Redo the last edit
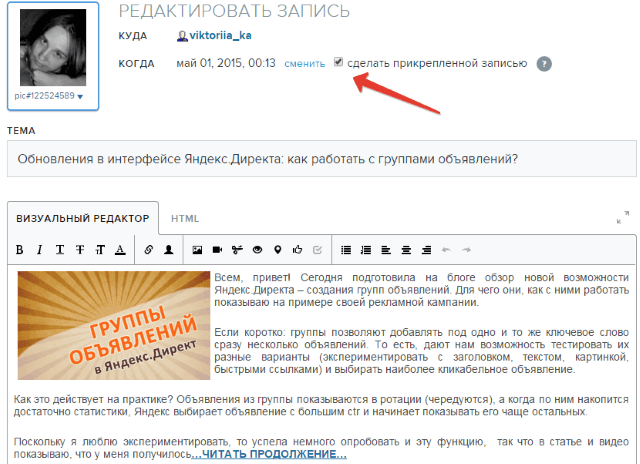 pyautogui.click(x=467, y=250)
